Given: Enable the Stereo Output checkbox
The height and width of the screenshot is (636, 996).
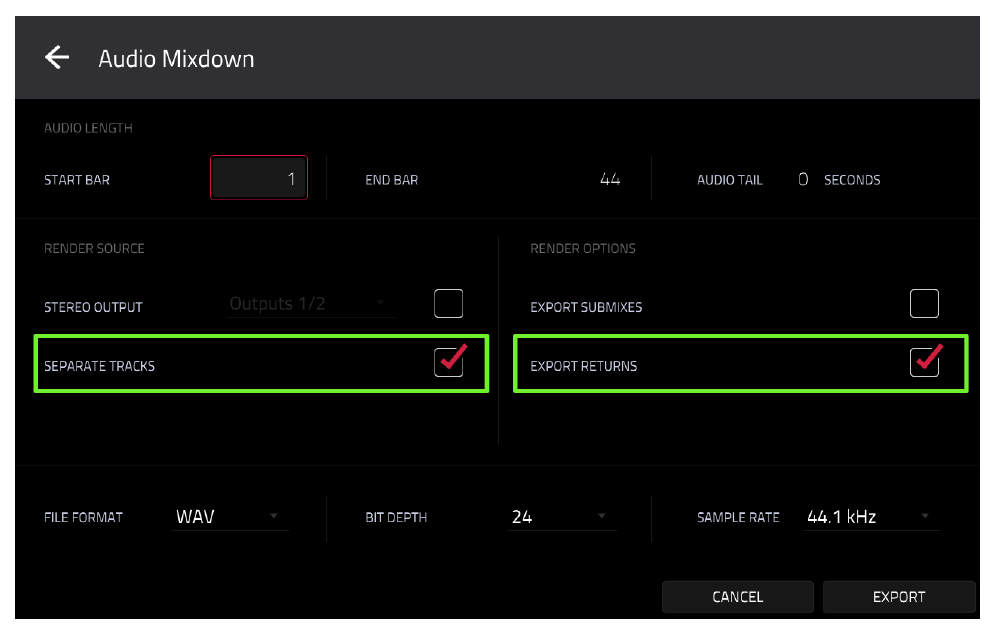Looking at the screenshot, I should [x=448, y=304].
